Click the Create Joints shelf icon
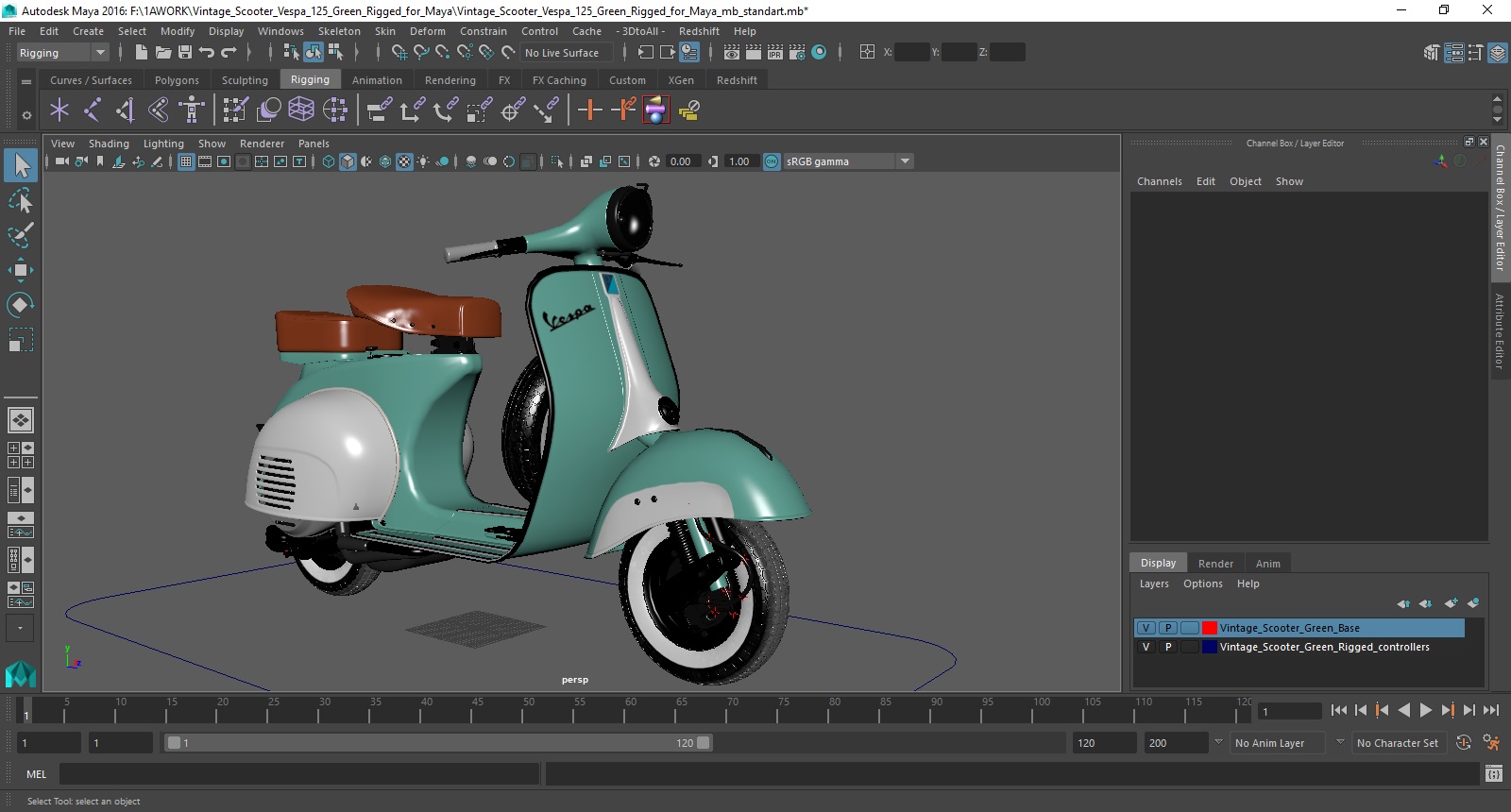This screenshot has height=812, width=1511. pos(93,110)
